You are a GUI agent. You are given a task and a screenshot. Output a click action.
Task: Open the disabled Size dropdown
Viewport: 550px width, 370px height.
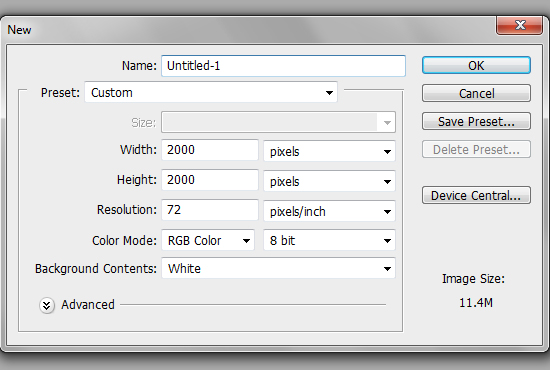pyautogui.click(x=279, y=122)
